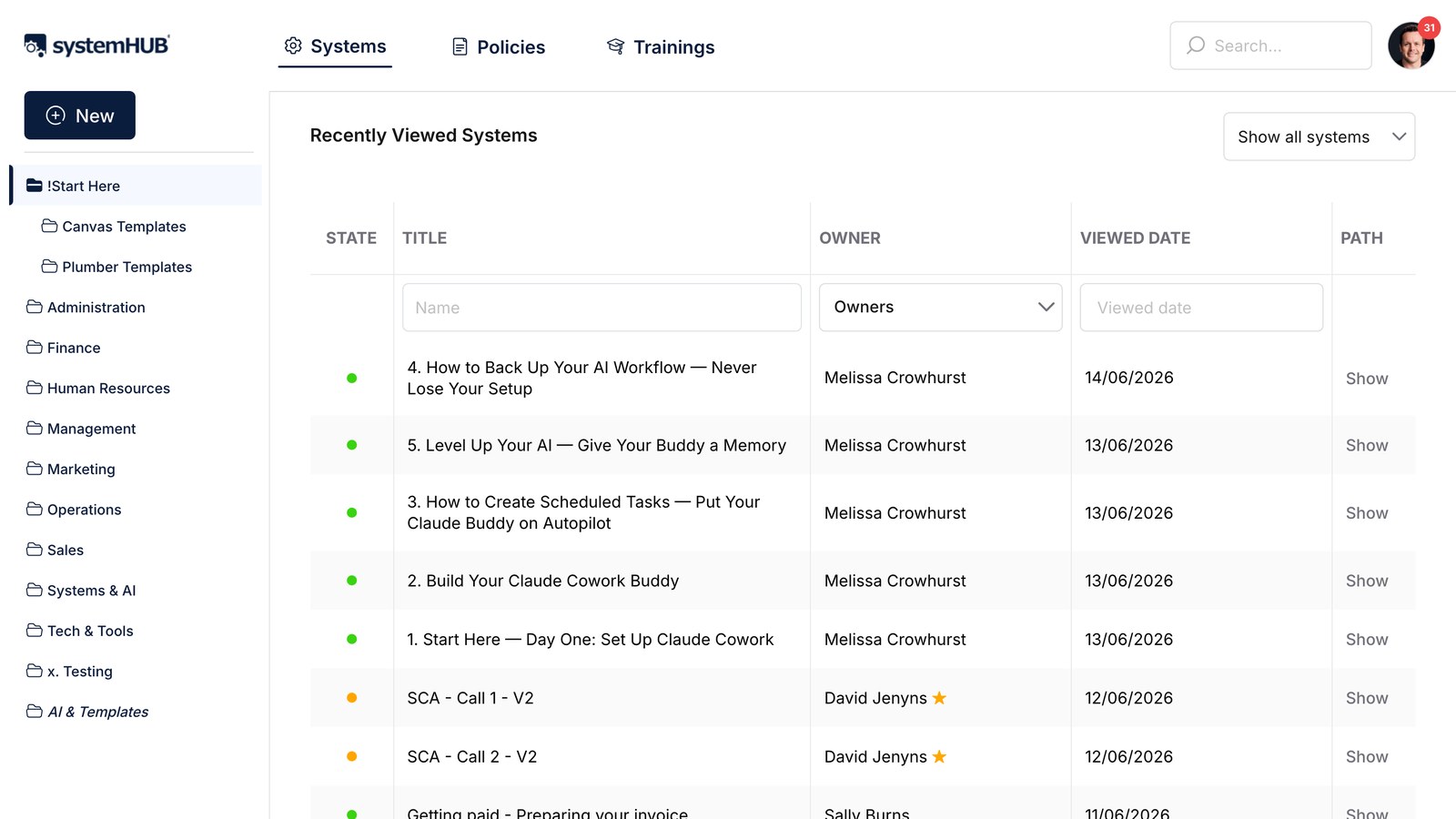Click the Viewed date filter field
Screen dimensions: 1456x819
[1201, 308]
